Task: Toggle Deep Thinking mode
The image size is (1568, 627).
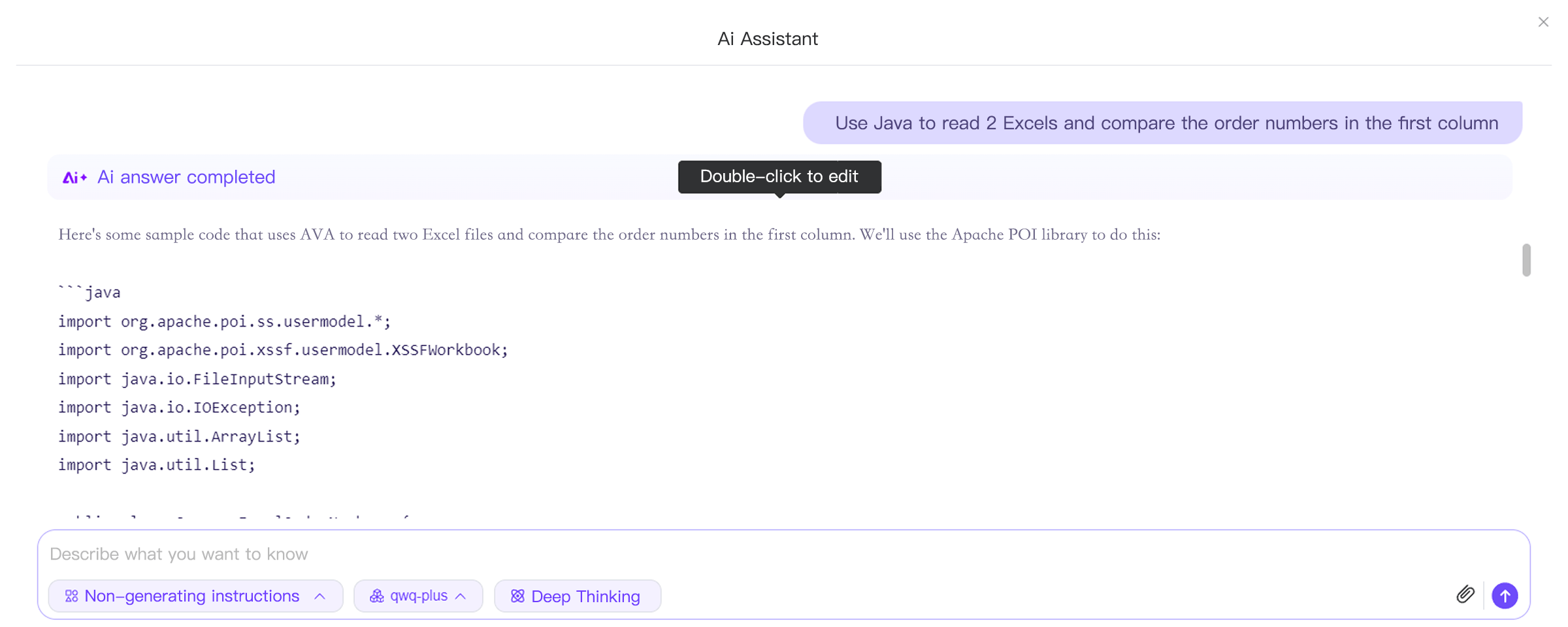Action: 578,596
